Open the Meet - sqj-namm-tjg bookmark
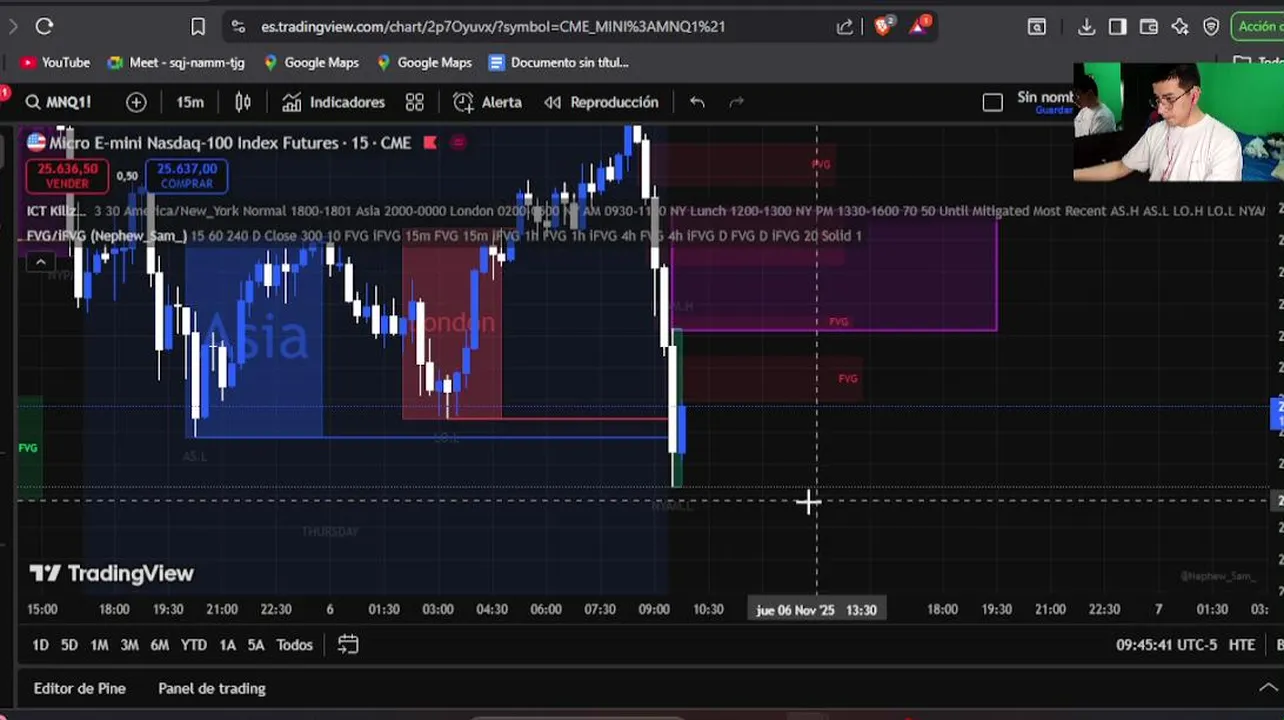 tap(176, 62)
